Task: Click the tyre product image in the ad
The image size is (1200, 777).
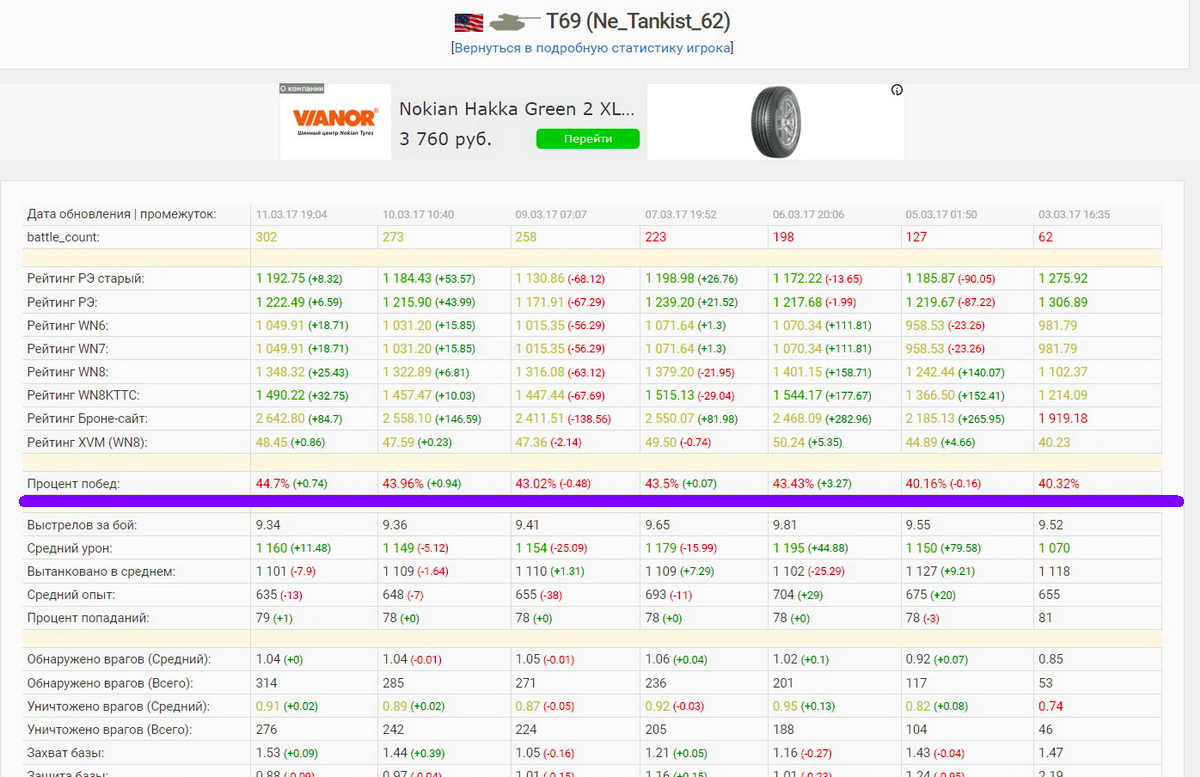Action: [775, 121]
